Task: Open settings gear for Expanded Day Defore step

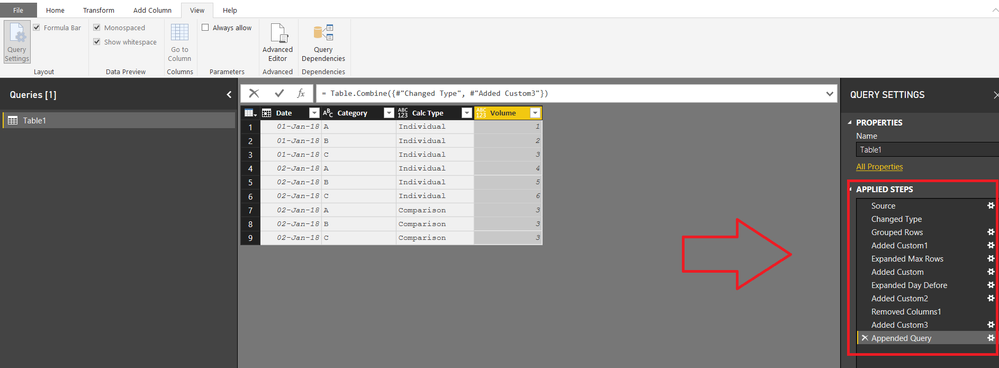Action: (x=990, y=285)
